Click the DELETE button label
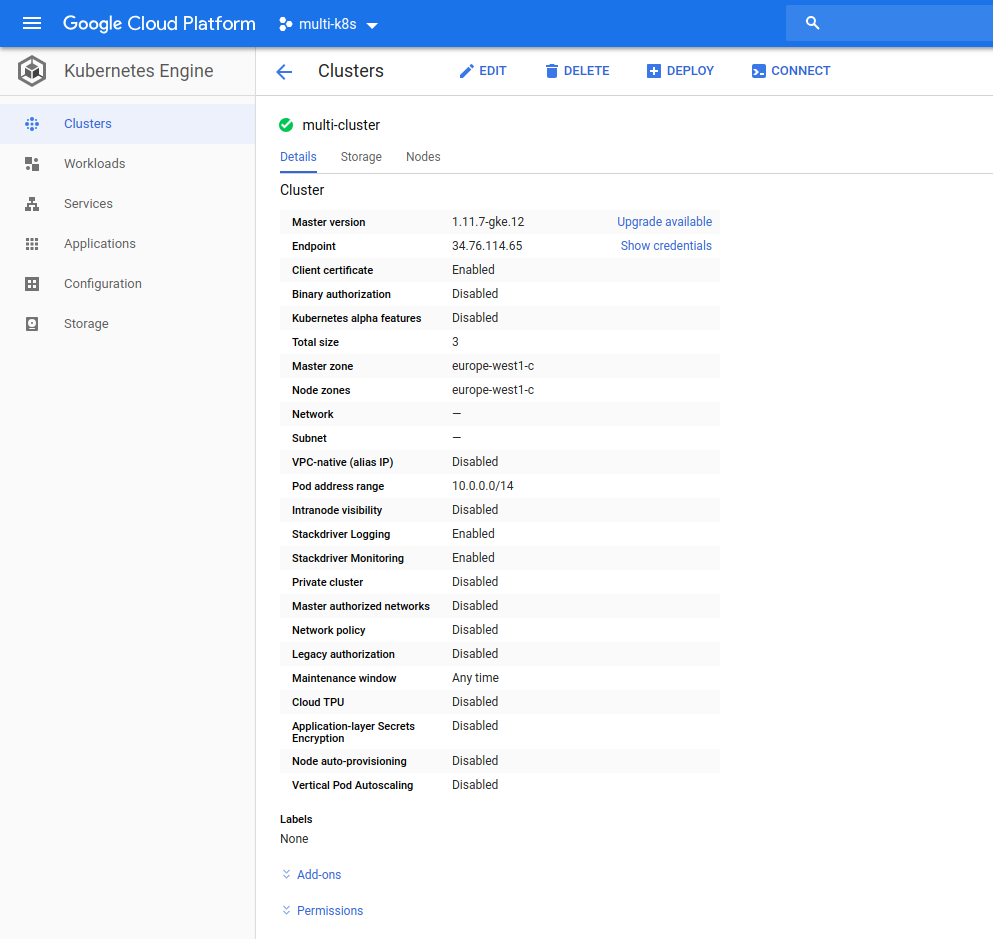Image resolution: width=993 pixels, height=939 pixels. 586,71
